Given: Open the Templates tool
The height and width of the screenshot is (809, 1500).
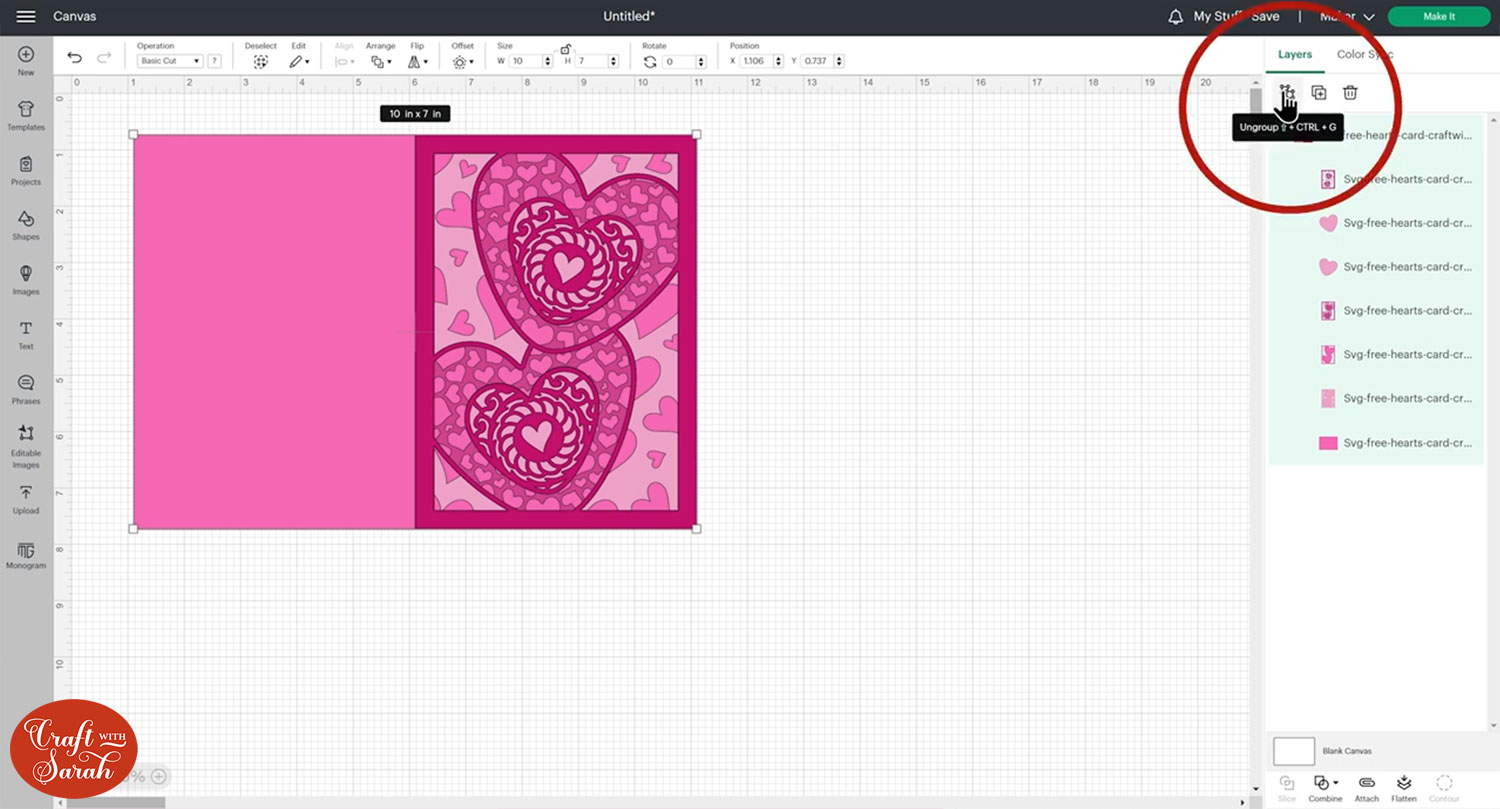Looking at the screenshot, I should pos(26,114).
